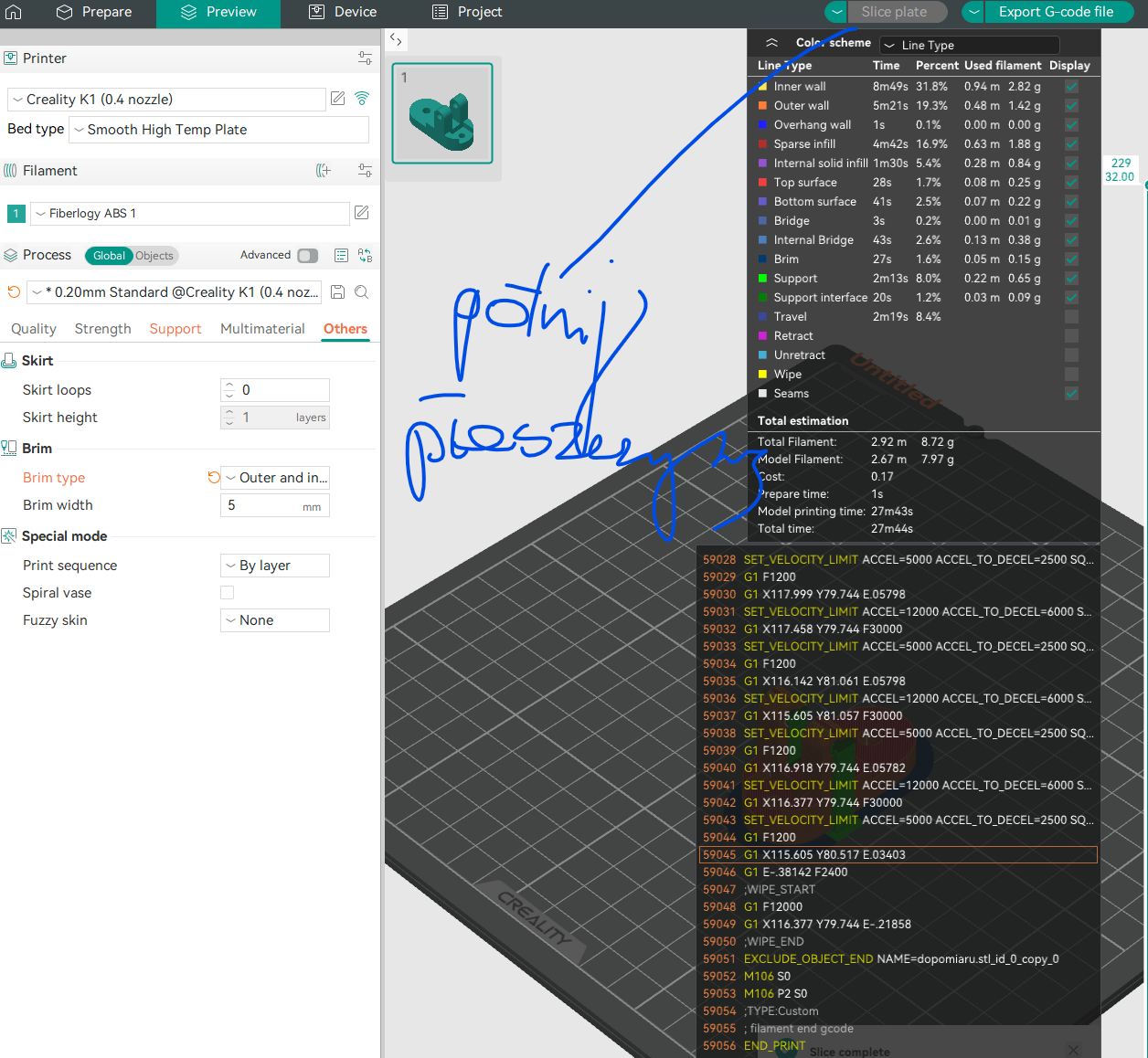Edit the Fiberlogy ABS 1 filament preset

tap(362, 213)
